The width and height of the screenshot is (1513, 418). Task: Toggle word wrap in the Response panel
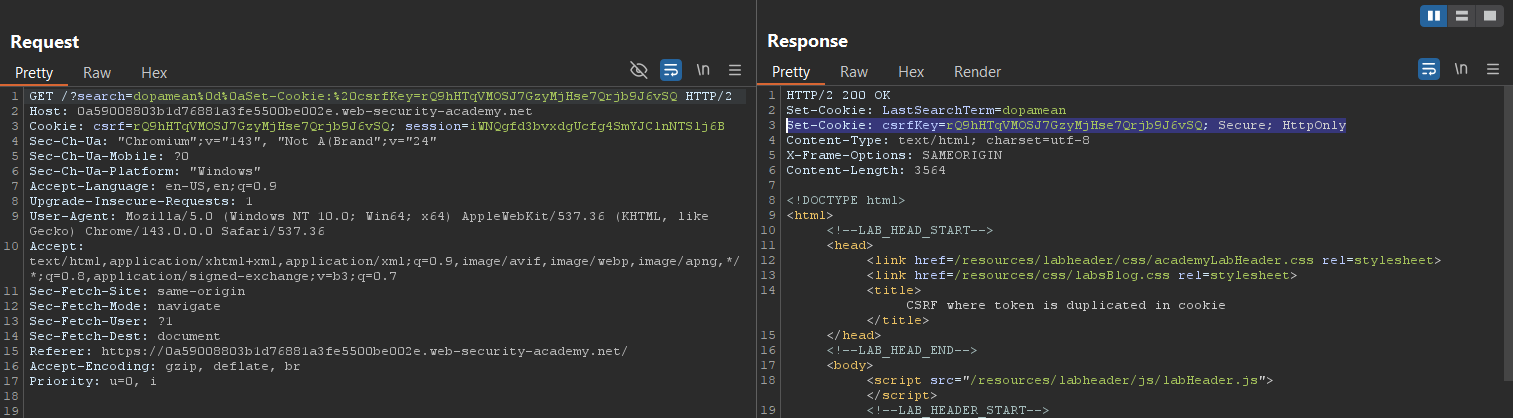(x=1429, y=69)
